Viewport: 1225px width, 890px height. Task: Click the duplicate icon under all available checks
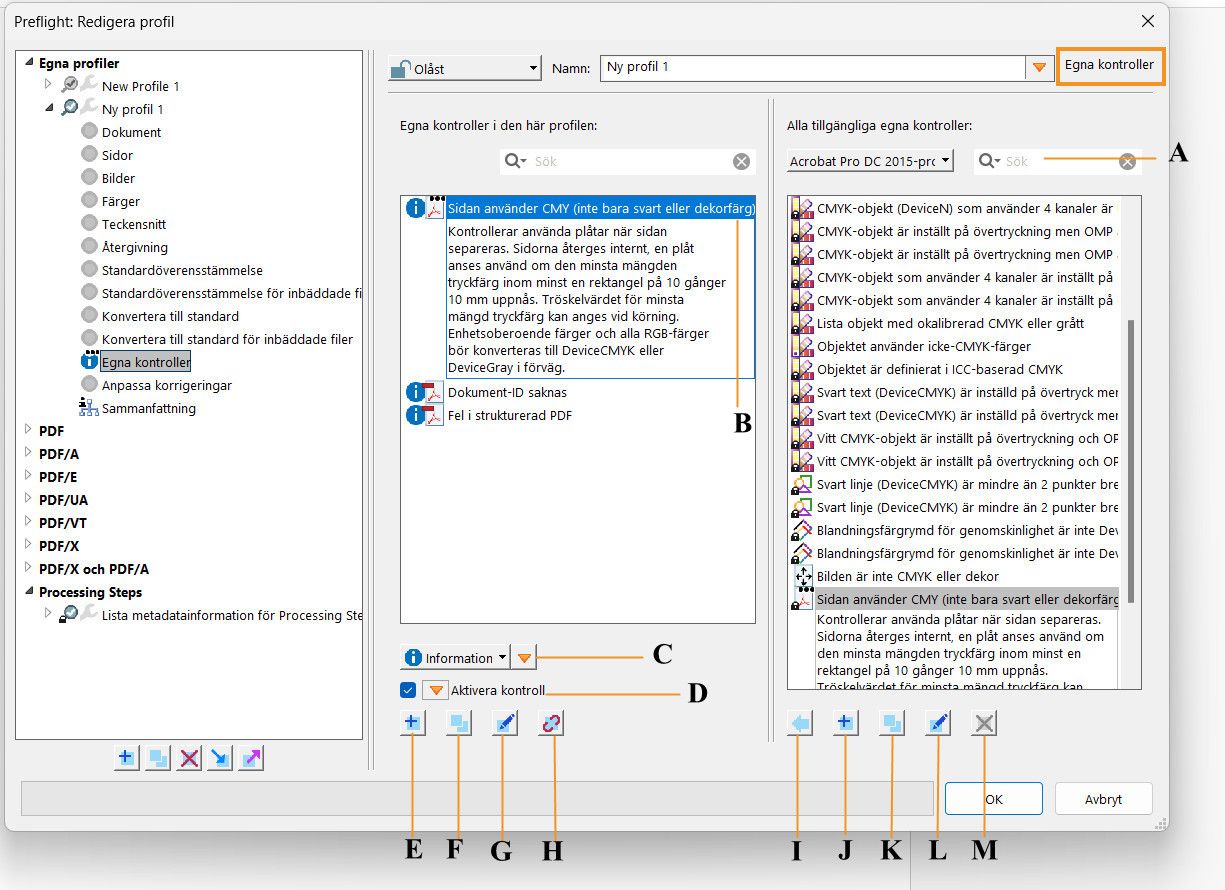(x=891, y=723)
